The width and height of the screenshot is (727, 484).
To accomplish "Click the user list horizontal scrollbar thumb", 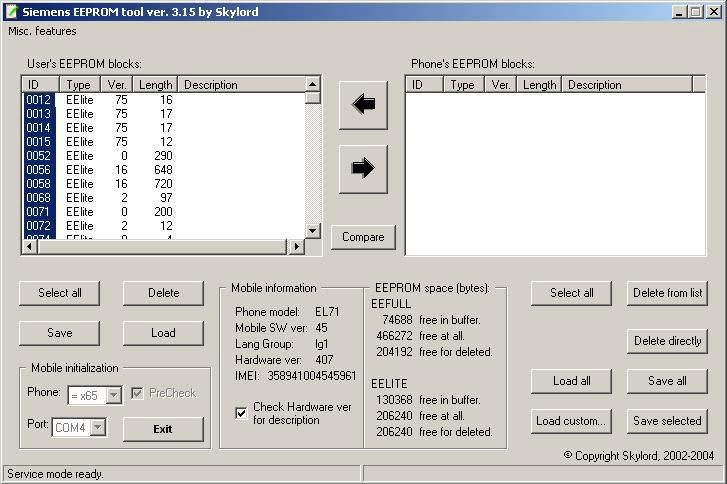I will click(x=162, y=247).
